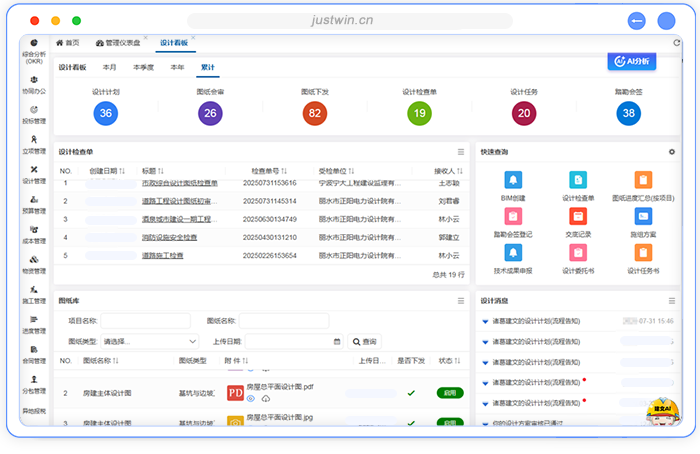Click the 项目名称 input field
The height and width of the screenshot is (454, 700).
click(145, 321)
